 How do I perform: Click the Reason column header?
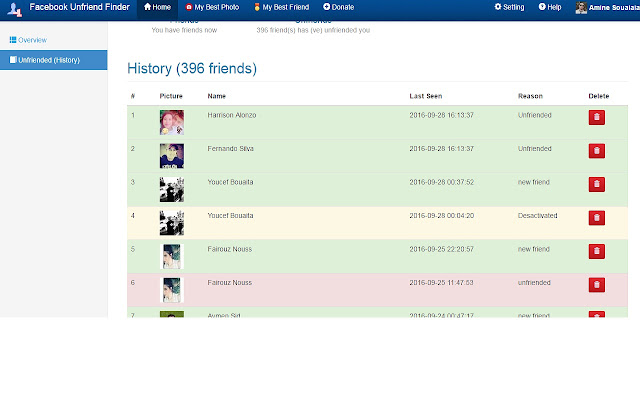tap(530, 96)
